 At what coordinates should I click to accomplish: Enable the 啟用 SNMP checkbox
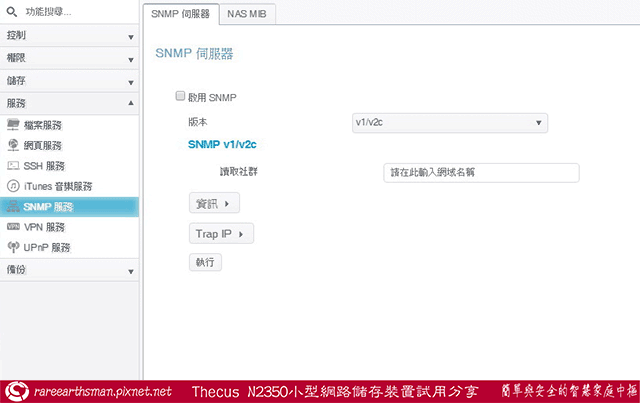[x=180, y=97]
